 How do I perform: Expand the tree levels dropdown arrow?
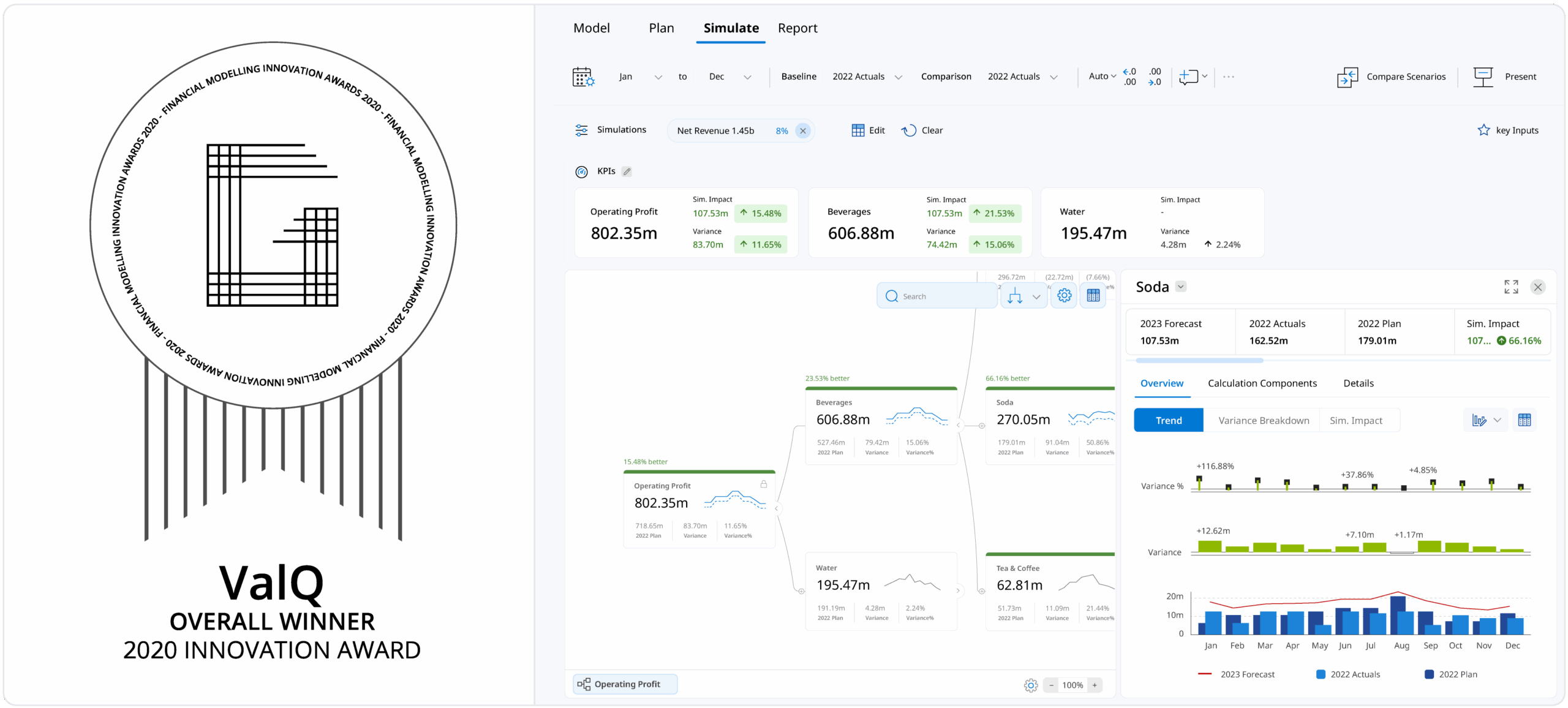tap(1036, 297)
